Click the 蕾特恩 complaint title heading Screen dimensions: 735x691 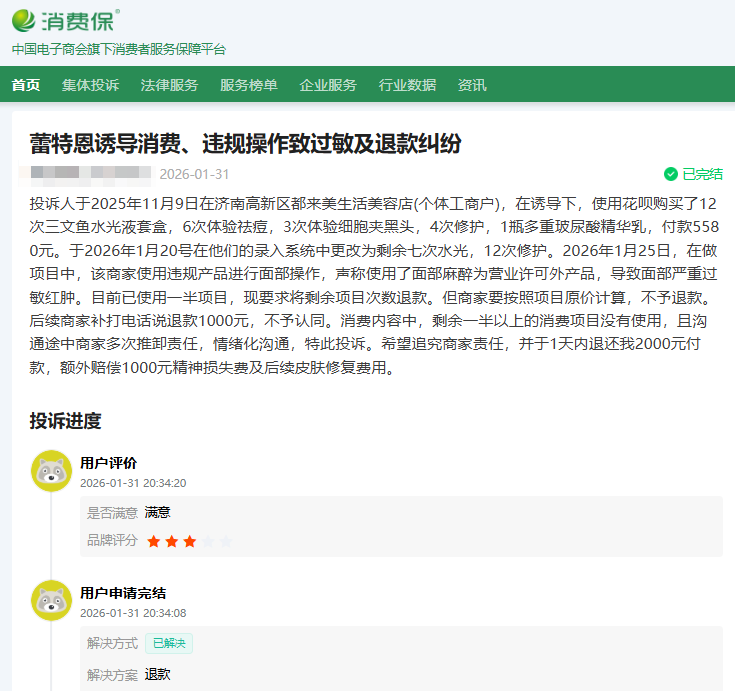(x=245, y=143)
